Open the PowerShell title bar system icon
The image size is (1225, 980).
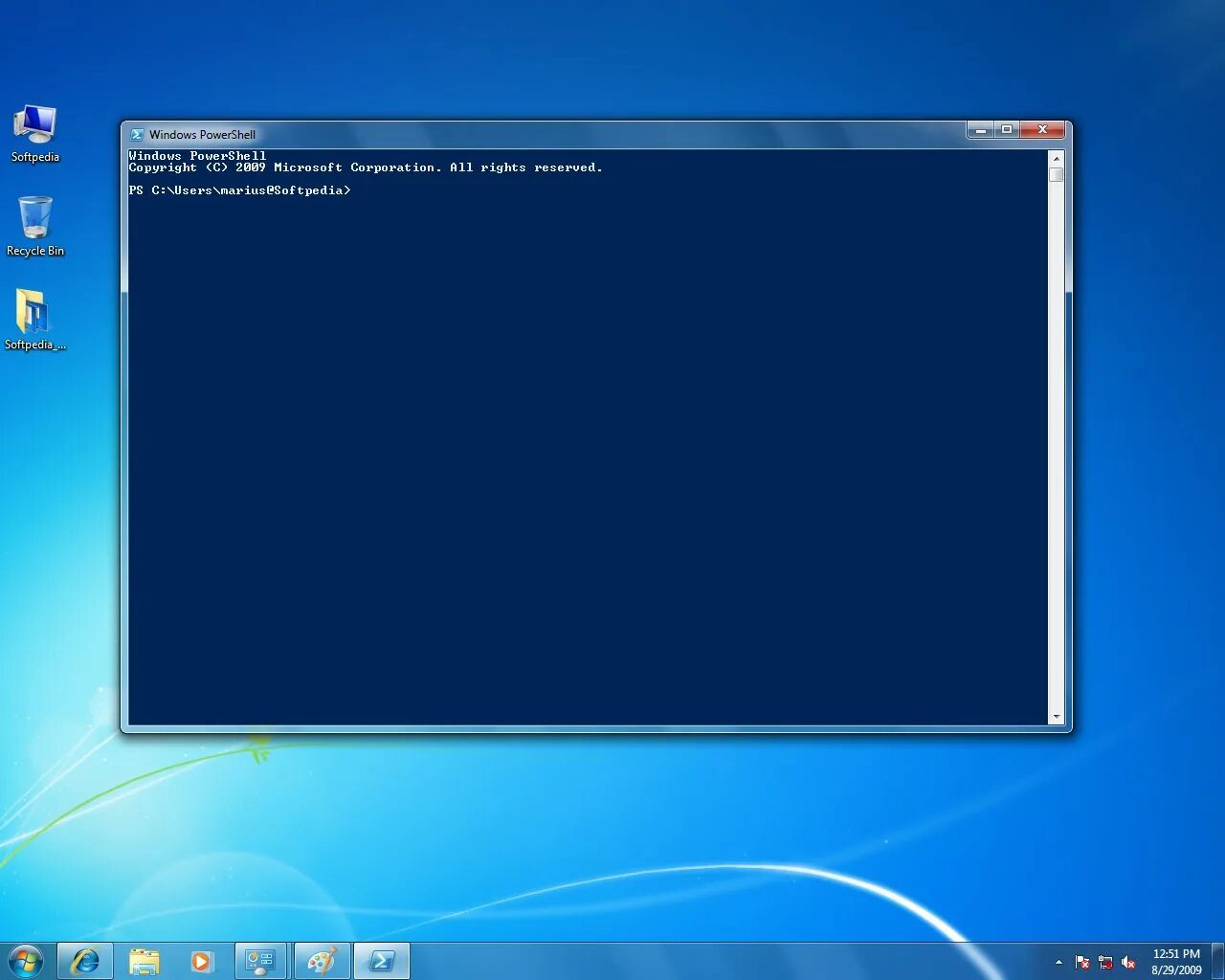[137, 135]
